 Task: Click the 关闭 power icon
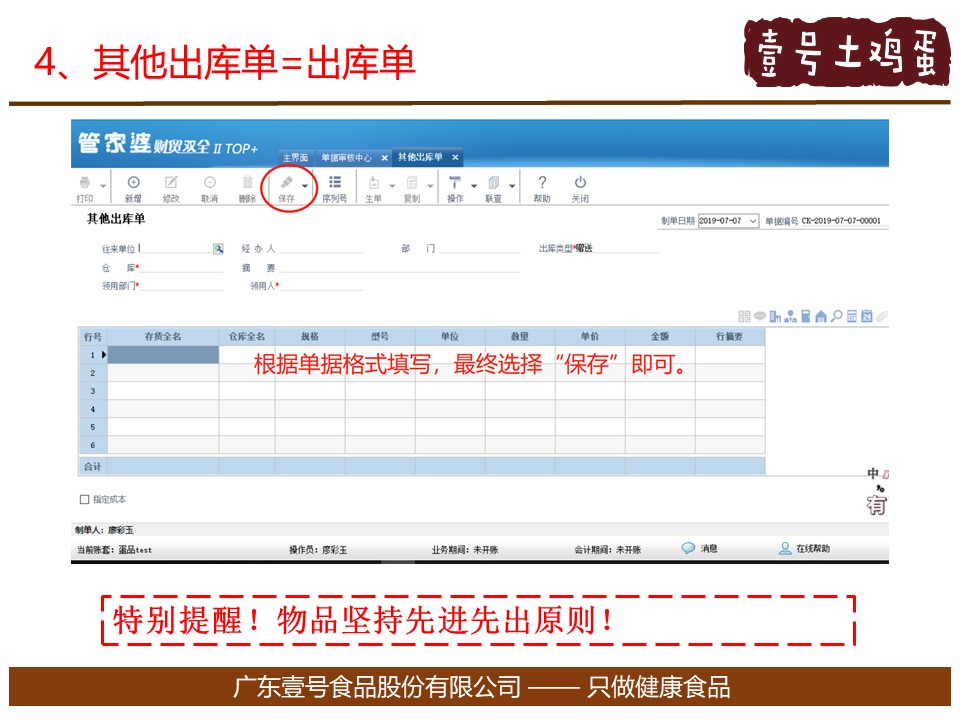(580, 184)
